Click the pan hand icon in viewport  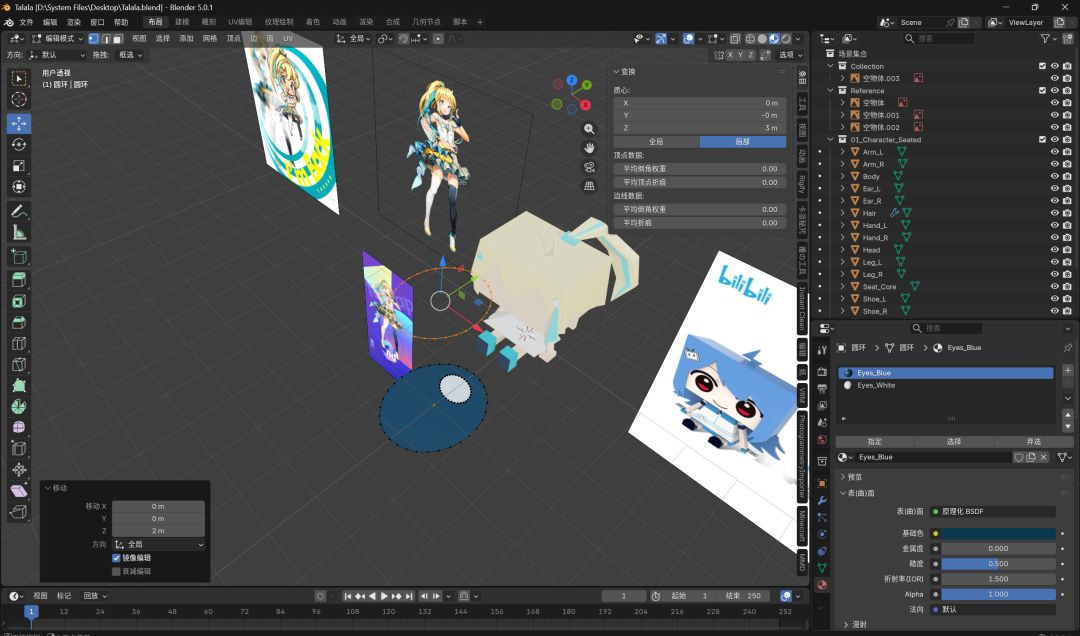pos(589,147)
